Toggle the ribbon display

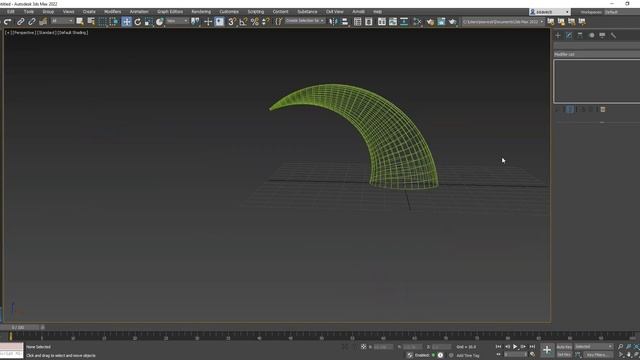pyautogui.click(x=382, y=22)
